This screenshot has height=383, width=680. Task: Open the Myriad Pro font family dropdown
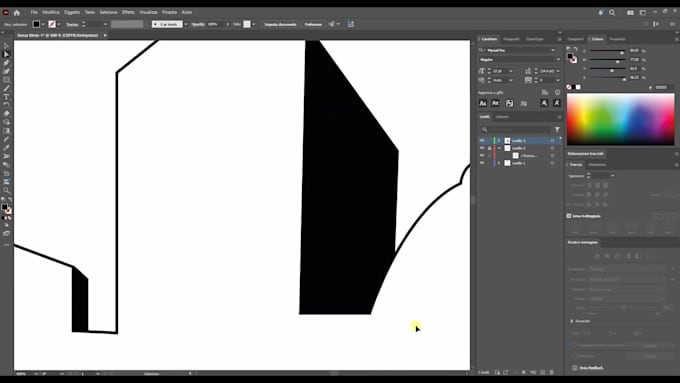click(552, 50)
